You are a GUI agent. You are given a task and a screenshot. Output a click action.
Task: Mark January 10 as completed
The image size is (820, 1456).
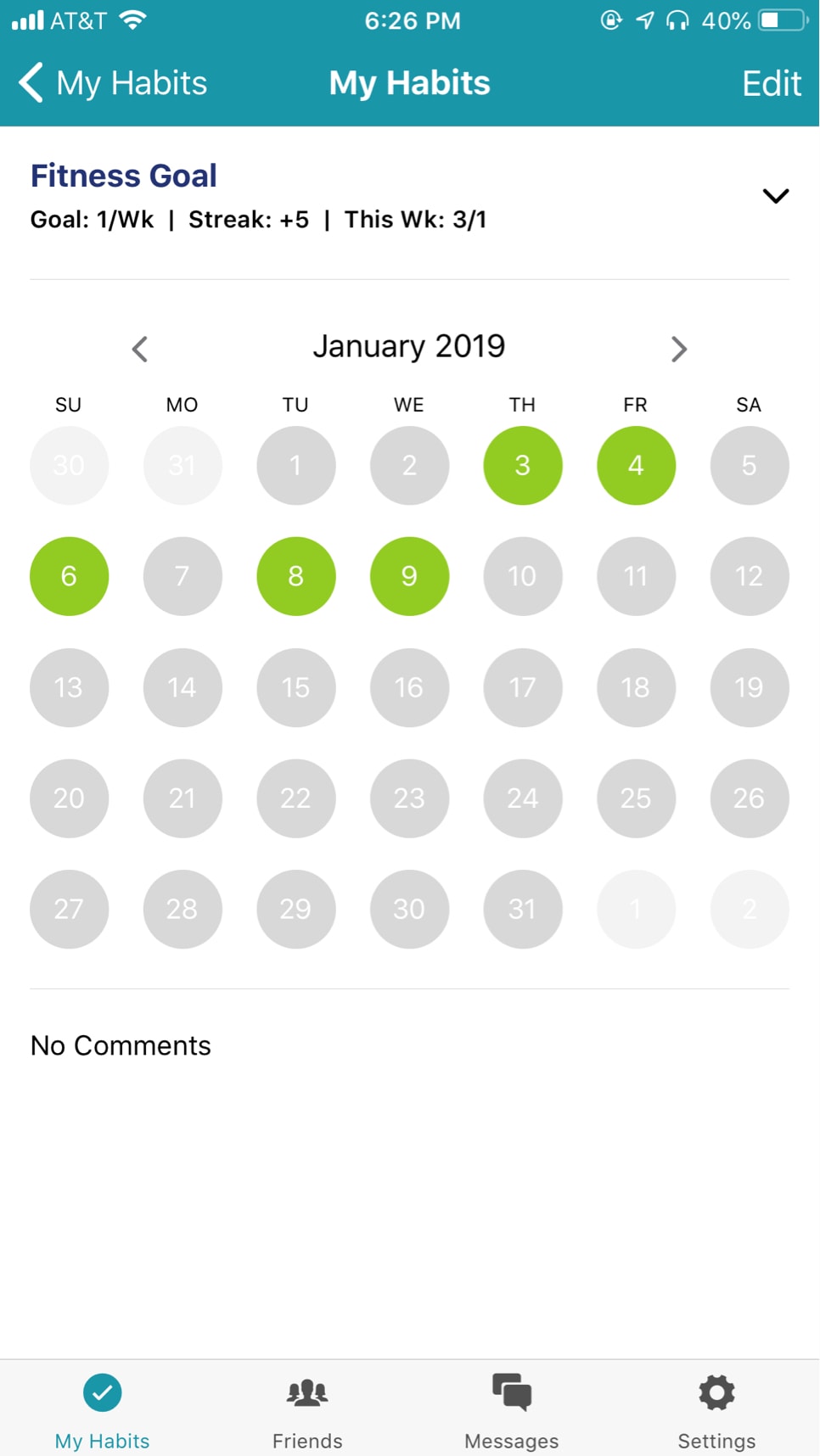pos(523,576)
